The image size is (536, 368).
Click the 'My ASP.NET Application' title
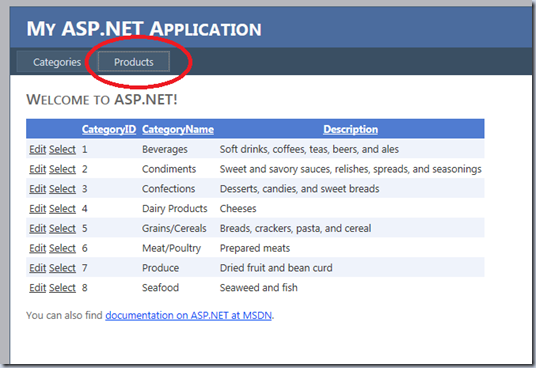point(144,29)
